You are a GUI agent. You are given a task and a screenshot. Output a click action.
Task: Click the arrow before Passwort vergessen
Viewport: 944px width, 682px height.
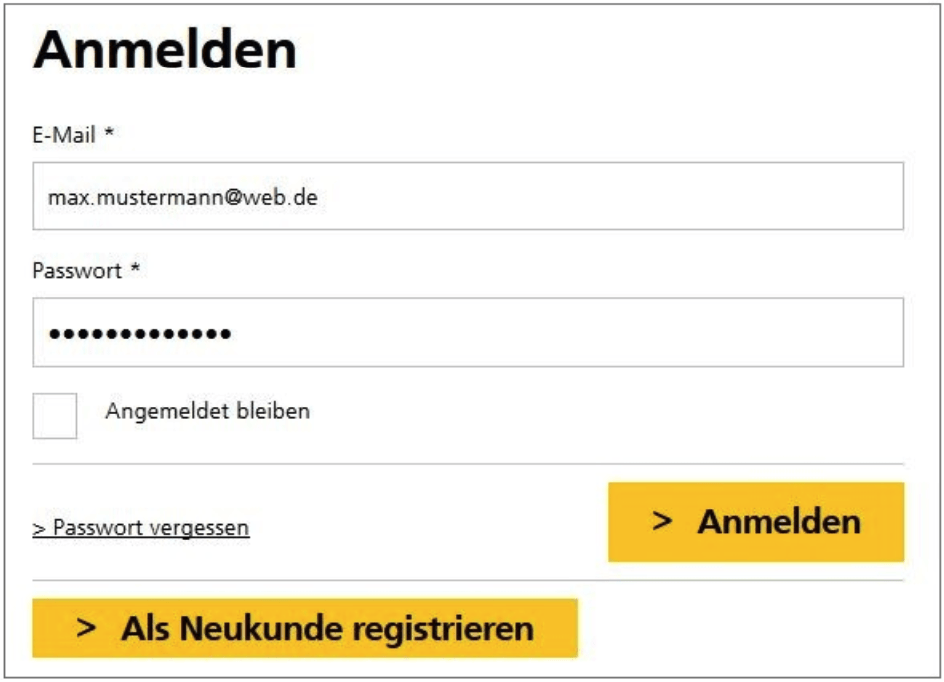tap(38, 528)
